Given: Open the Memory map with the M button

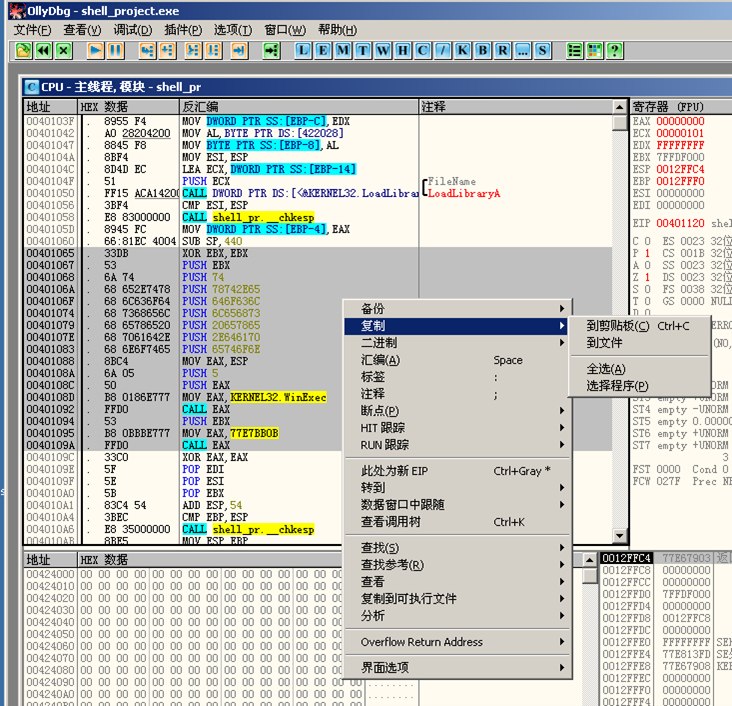Looking at the screenshot, I should [343, 50].
